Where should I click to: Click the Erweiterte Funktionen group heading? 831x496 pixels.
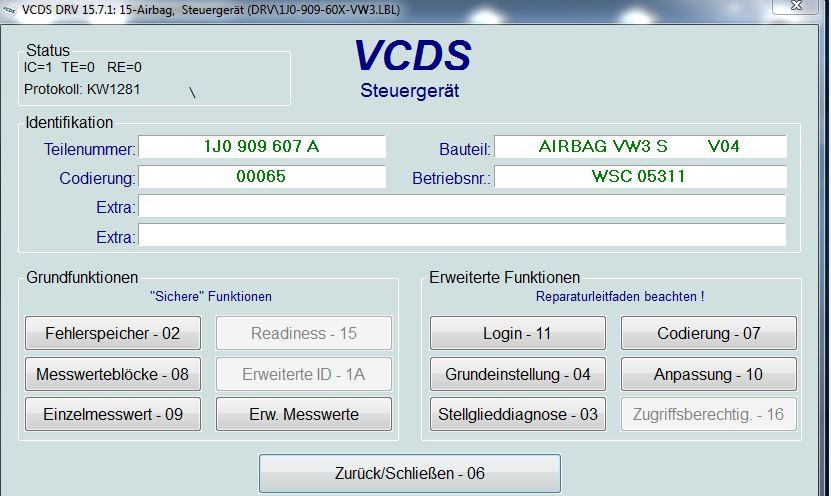505,277
